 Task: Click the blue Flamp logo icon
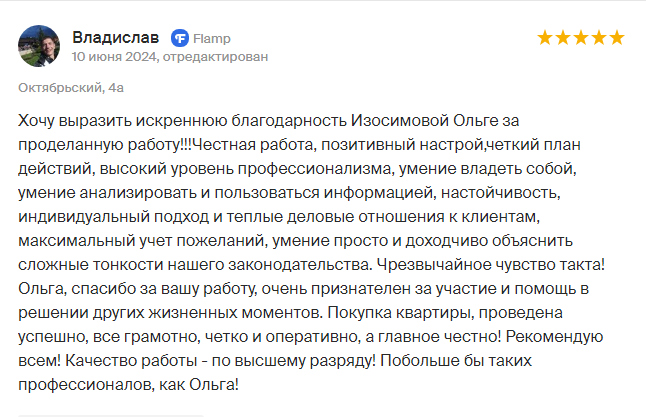pos(180,38)
